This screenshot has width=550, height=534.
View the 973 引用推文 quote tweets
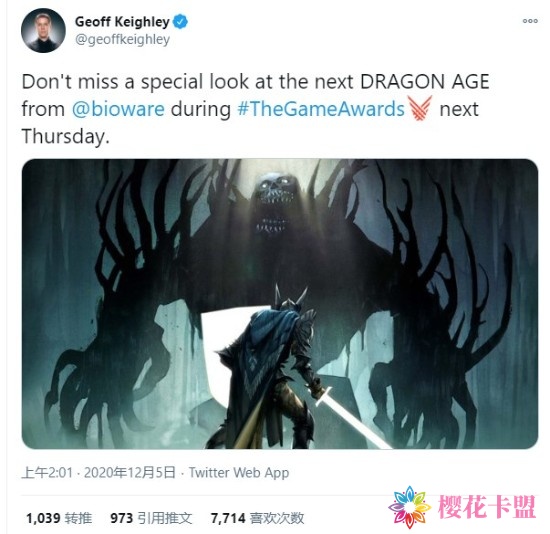point(151,518)
